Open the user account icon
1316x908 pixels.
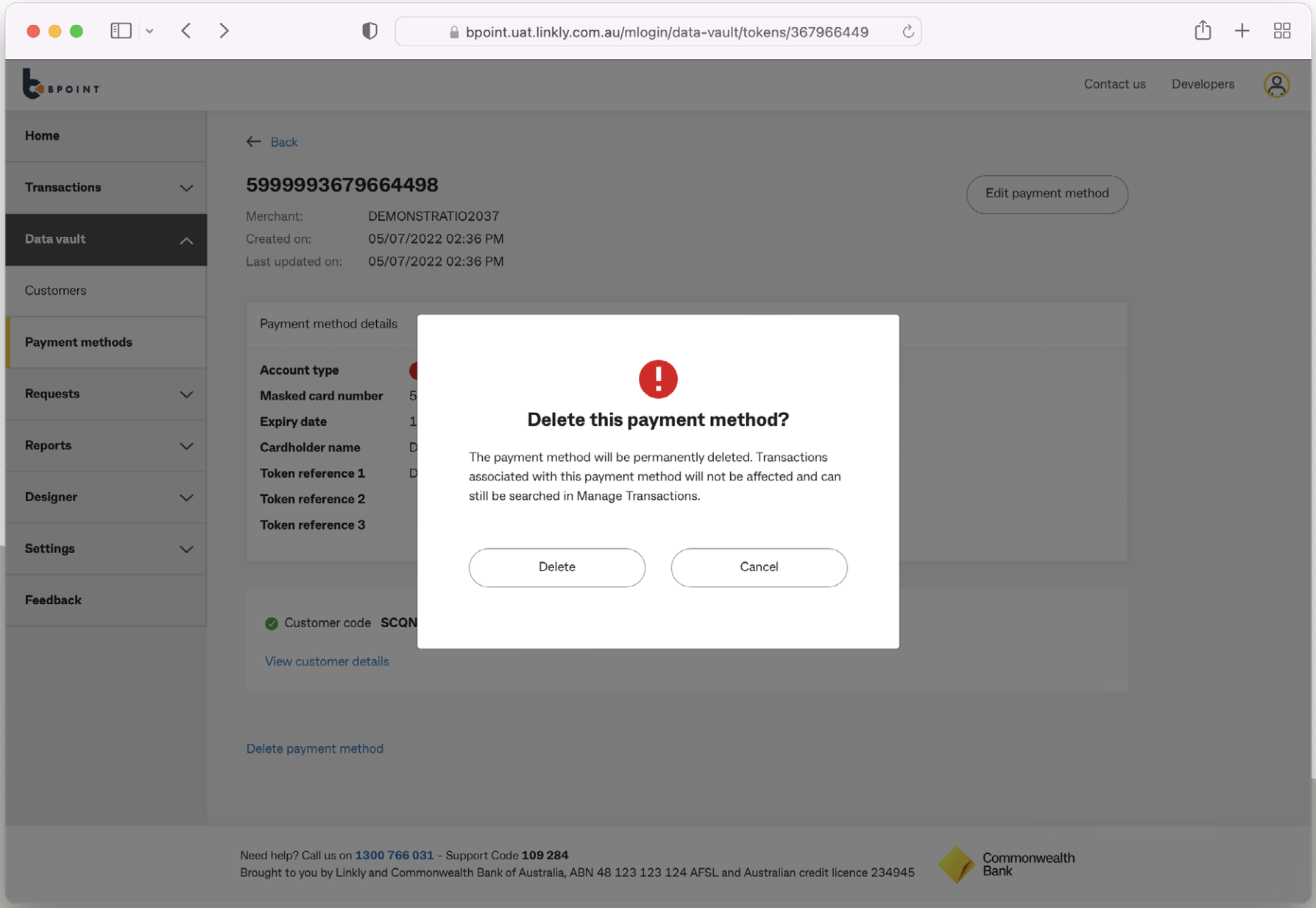tap(1276, 84)
